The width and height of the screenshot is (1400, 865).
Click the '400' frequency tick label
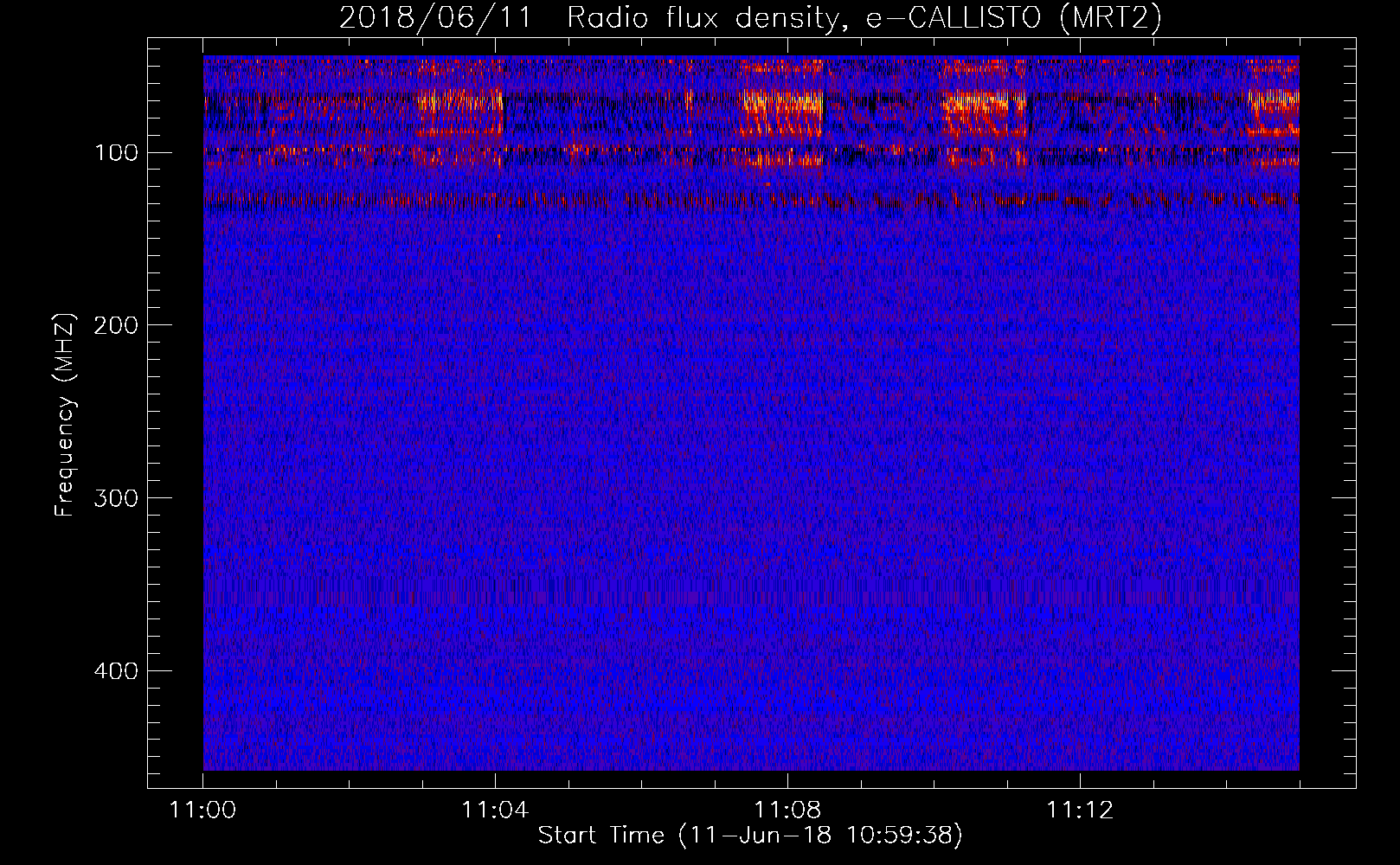(x=117, y=671)
